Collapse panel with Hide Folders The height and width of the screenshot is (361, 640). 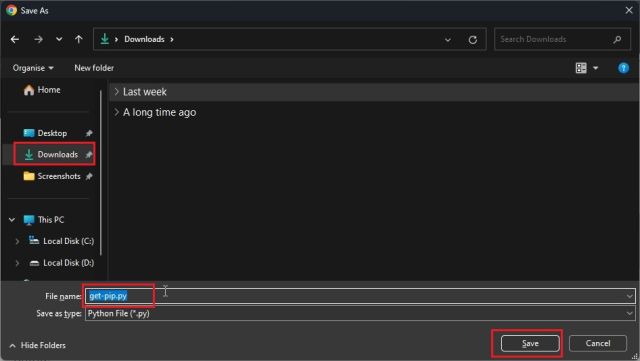coord(37,345)
